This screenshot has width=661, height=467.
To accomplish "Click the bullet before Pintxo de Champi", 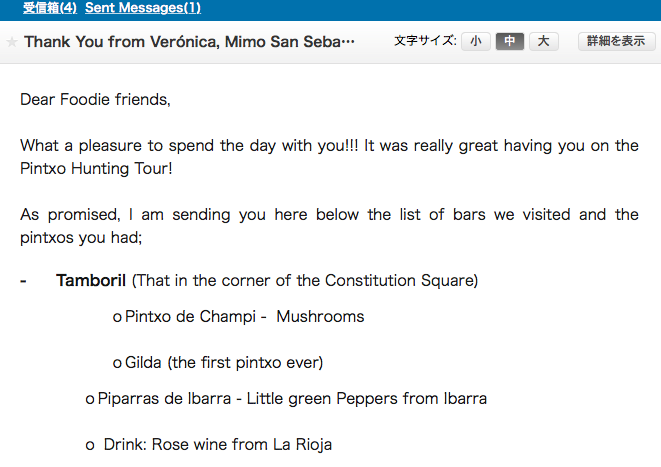I will [117, 318].
